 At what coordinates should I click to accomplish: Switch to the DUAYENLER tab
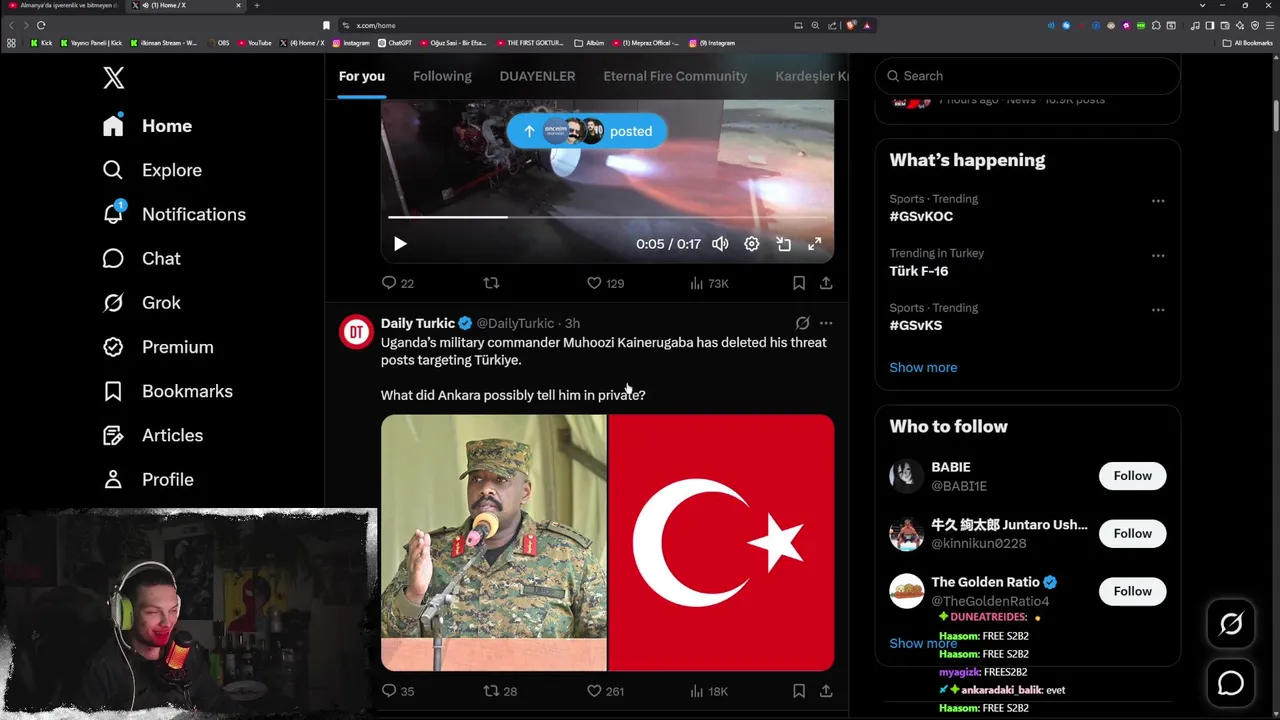[x=537, y=76]
